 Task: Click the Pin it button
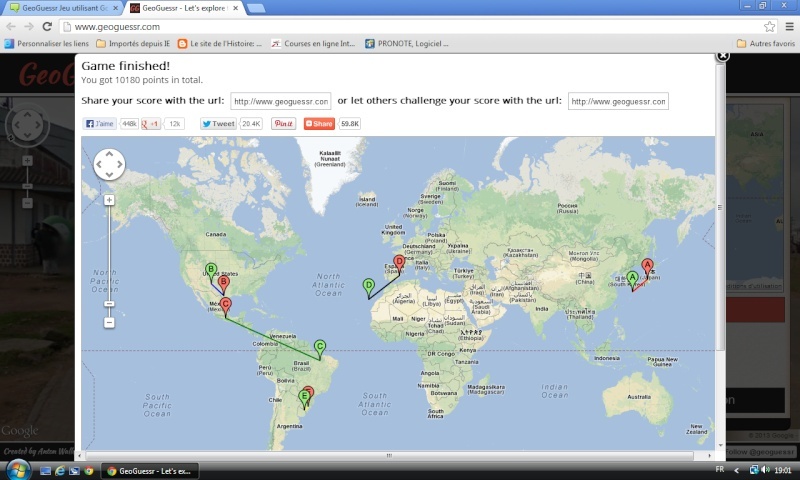[x=283, y=123]
